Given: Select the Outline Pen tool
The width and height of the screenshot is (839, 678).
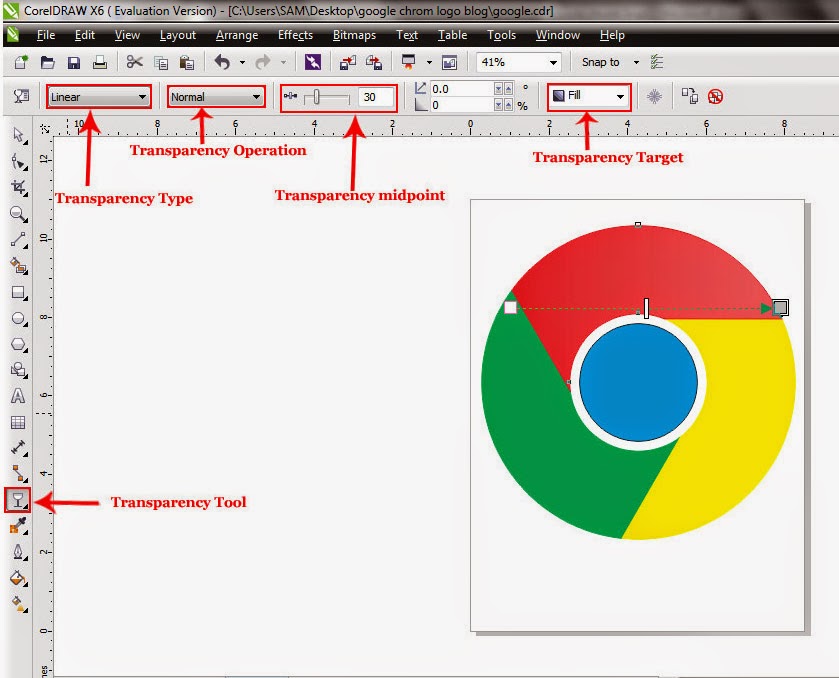Looking at the screenshot, I should [19, 552].
